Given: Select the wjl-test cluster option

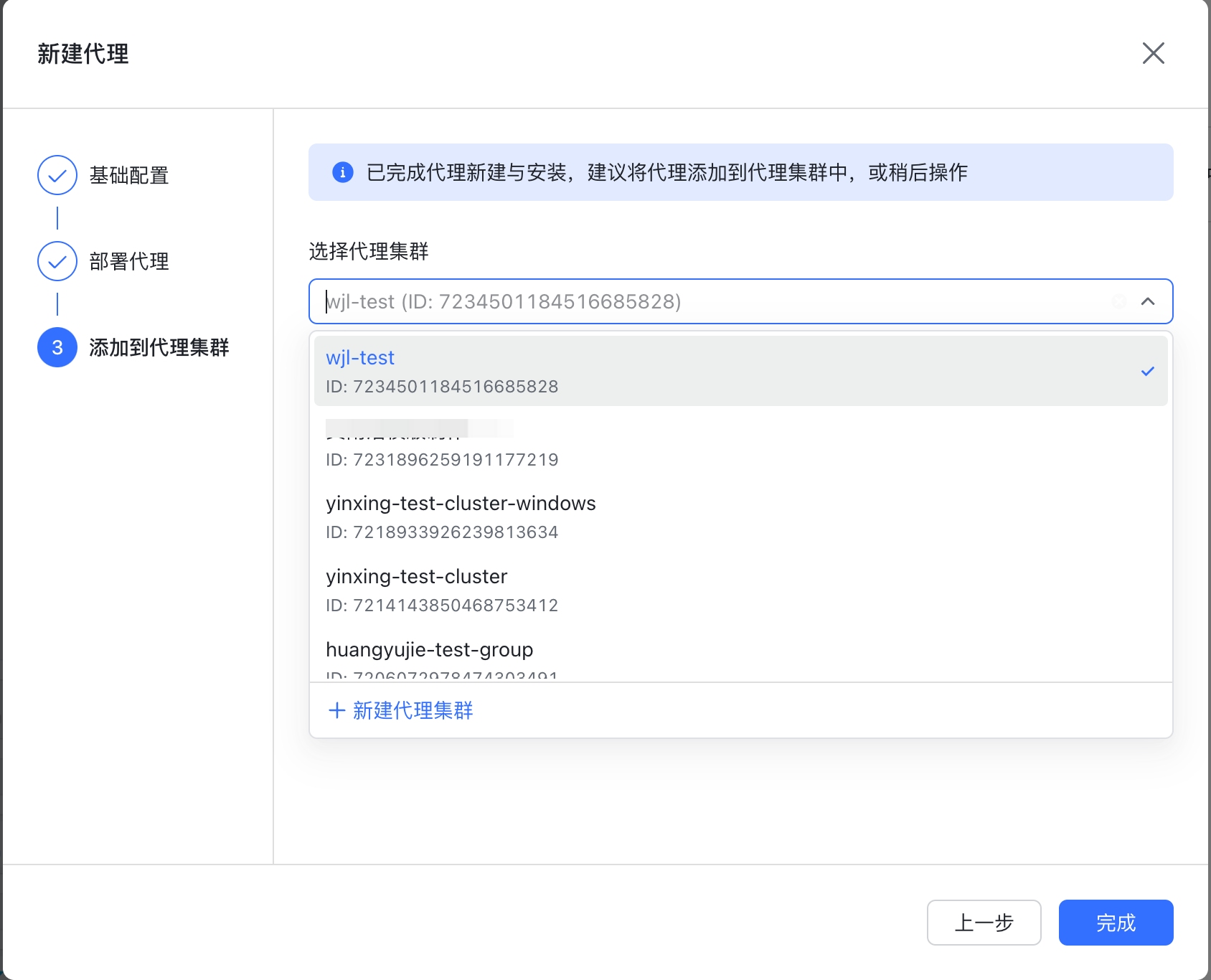Looking at the screenshot, I should [502, 370].
